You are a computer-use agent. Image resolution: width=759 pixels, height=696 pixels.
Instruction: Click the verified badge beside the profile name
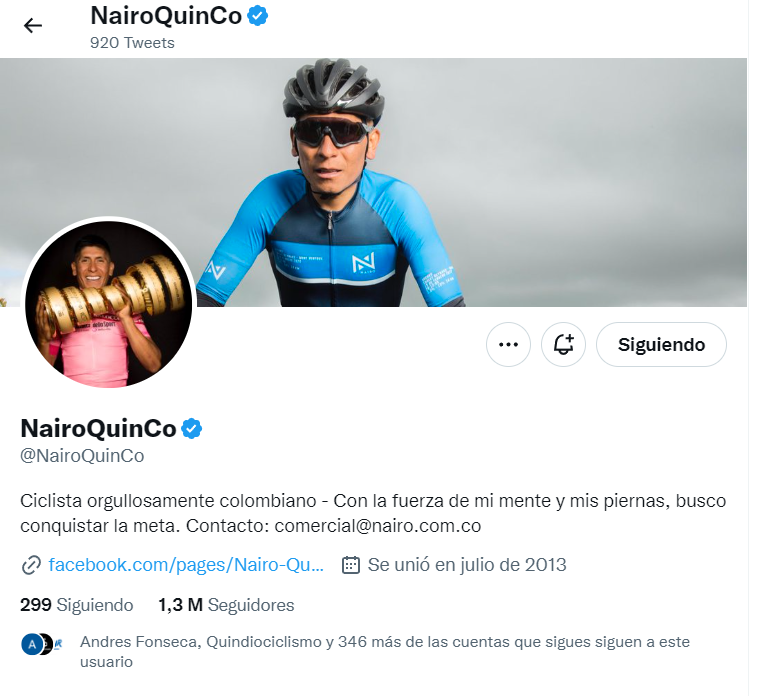click(192, 428)
